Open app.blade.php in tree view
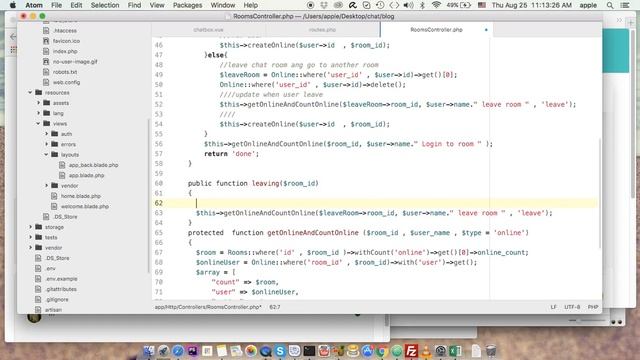640x360 pixels. point(87,175)
